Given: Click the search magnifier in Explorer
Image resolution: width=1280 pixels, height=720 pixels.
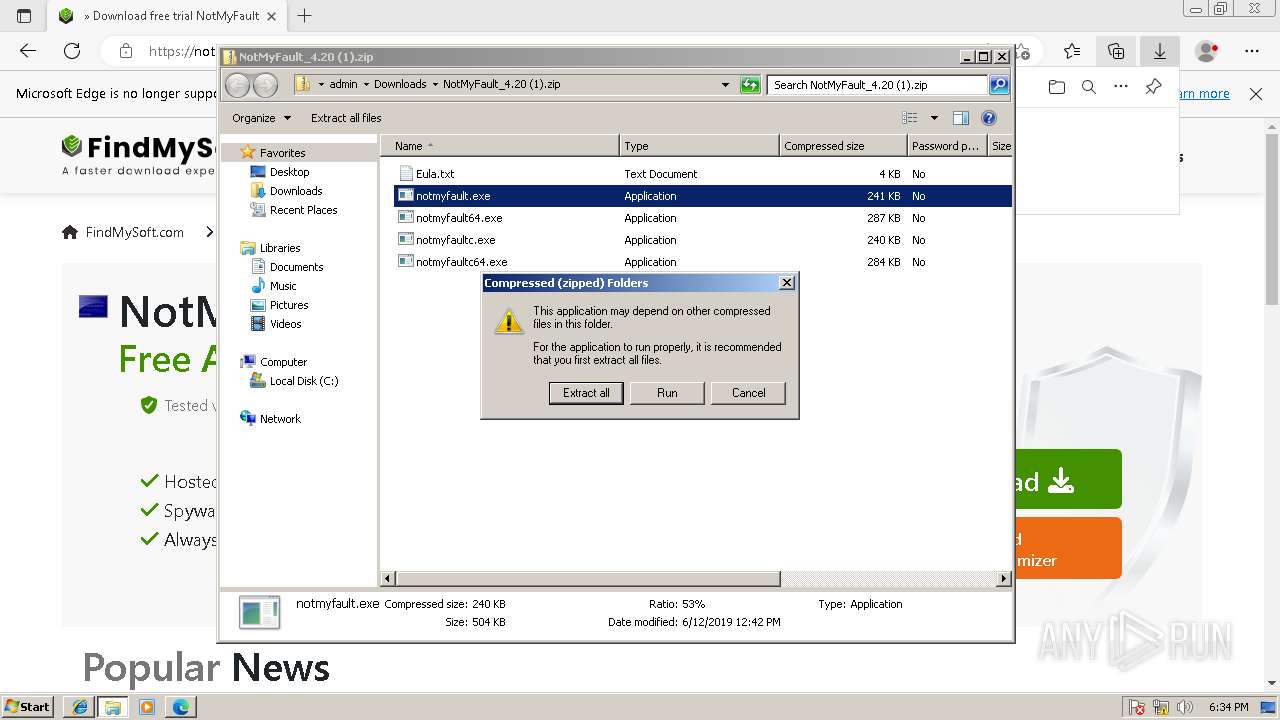Looking at the screenshot, I should tap(998, 85).
